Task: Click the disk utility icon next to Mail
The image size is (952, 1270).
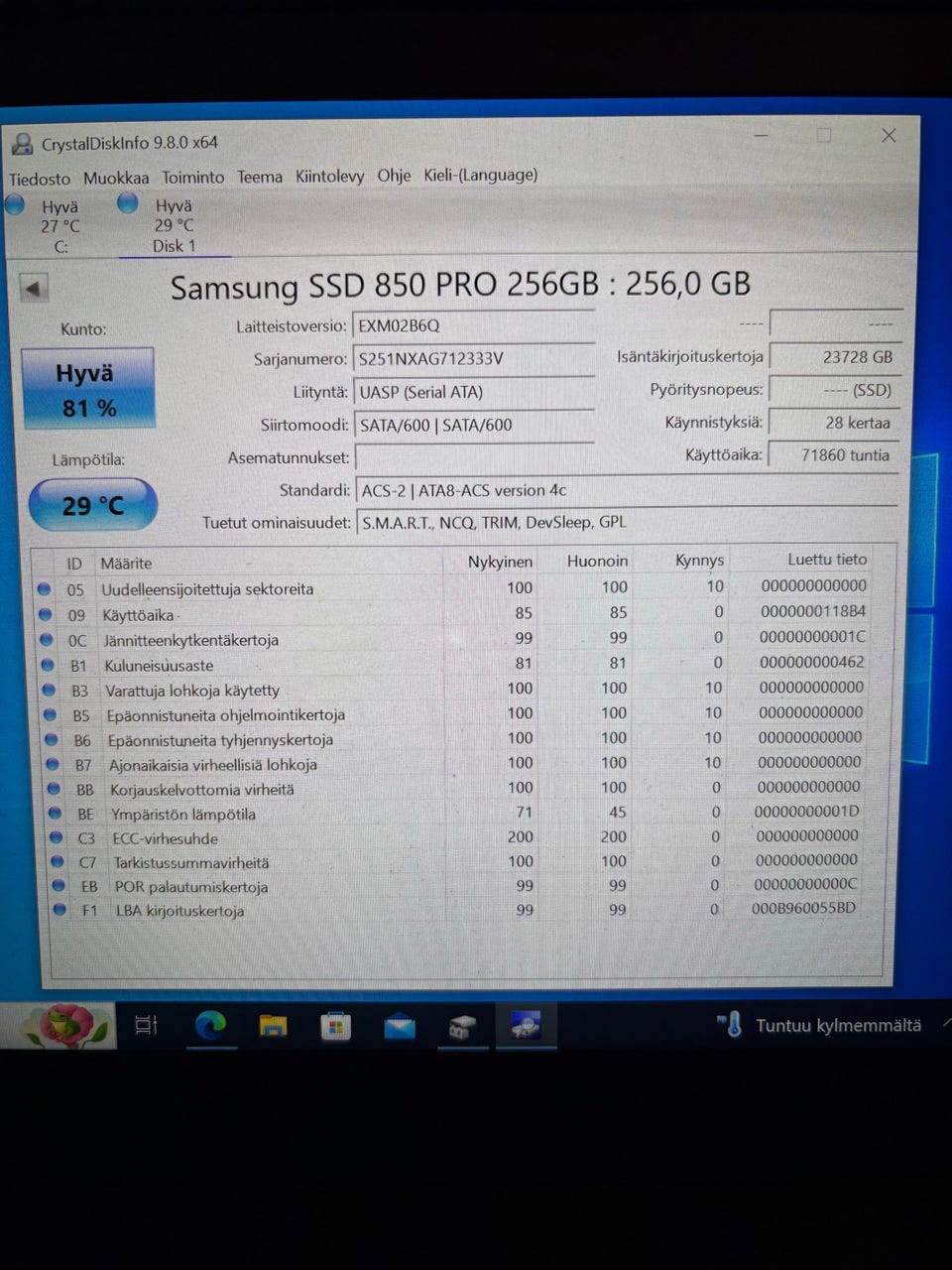Action: pyautogui.click(x=462, y=1027)
